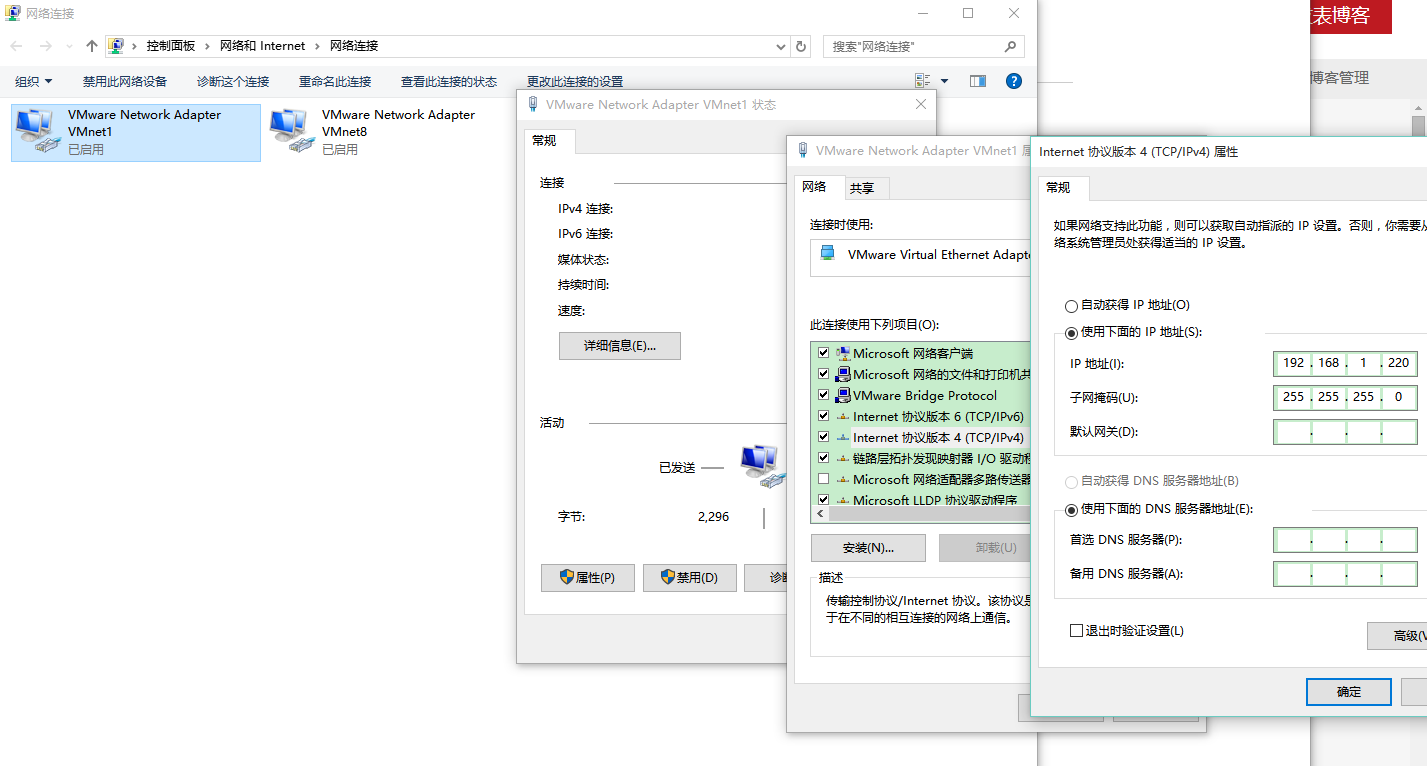Click the forward arrow in Network Connections window
This screenshot has width=1427, height=766.
45,46
